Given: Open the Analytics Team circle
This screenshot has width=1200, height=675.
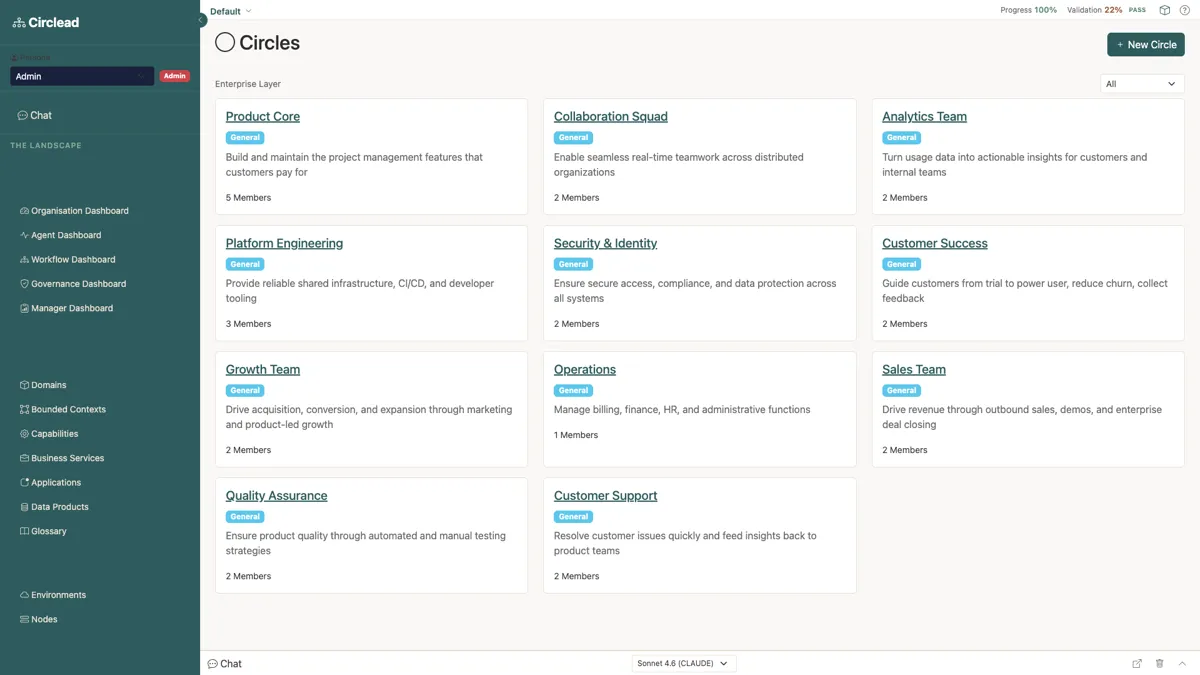Looking at the screenshot, I should click(x=924, y=116).
